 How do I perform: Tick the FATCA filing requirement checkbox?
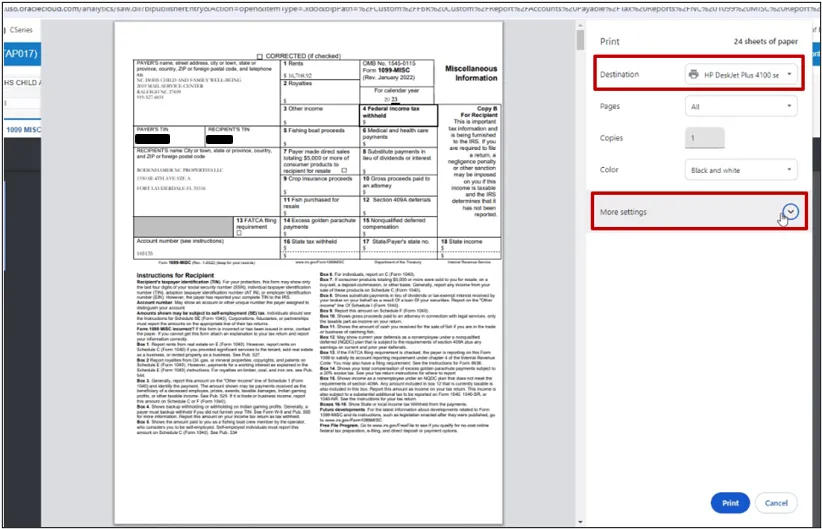[239, 233]
